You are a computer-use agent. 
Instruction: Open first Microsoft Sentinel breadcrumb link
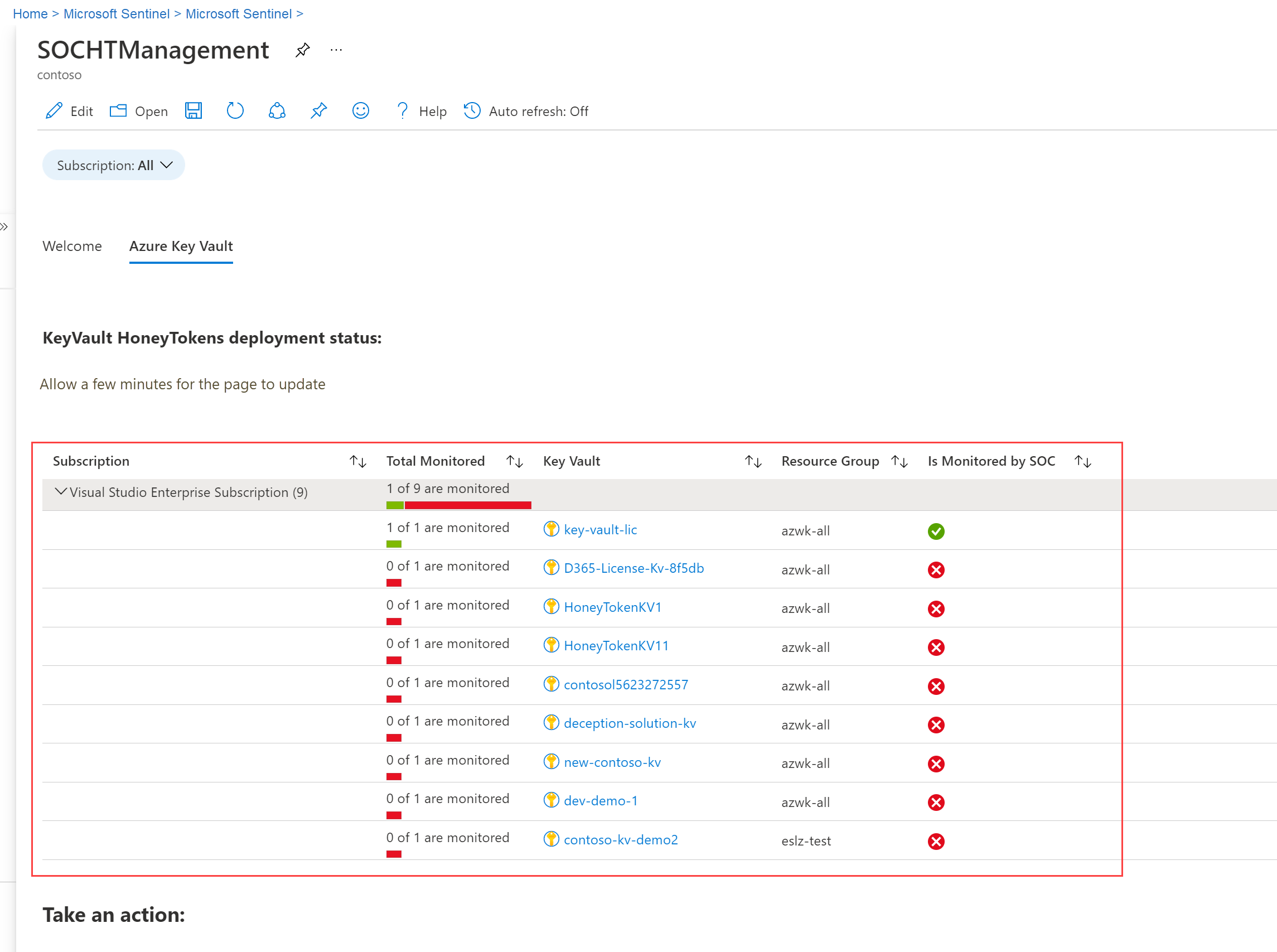click(x=117, y=14)
